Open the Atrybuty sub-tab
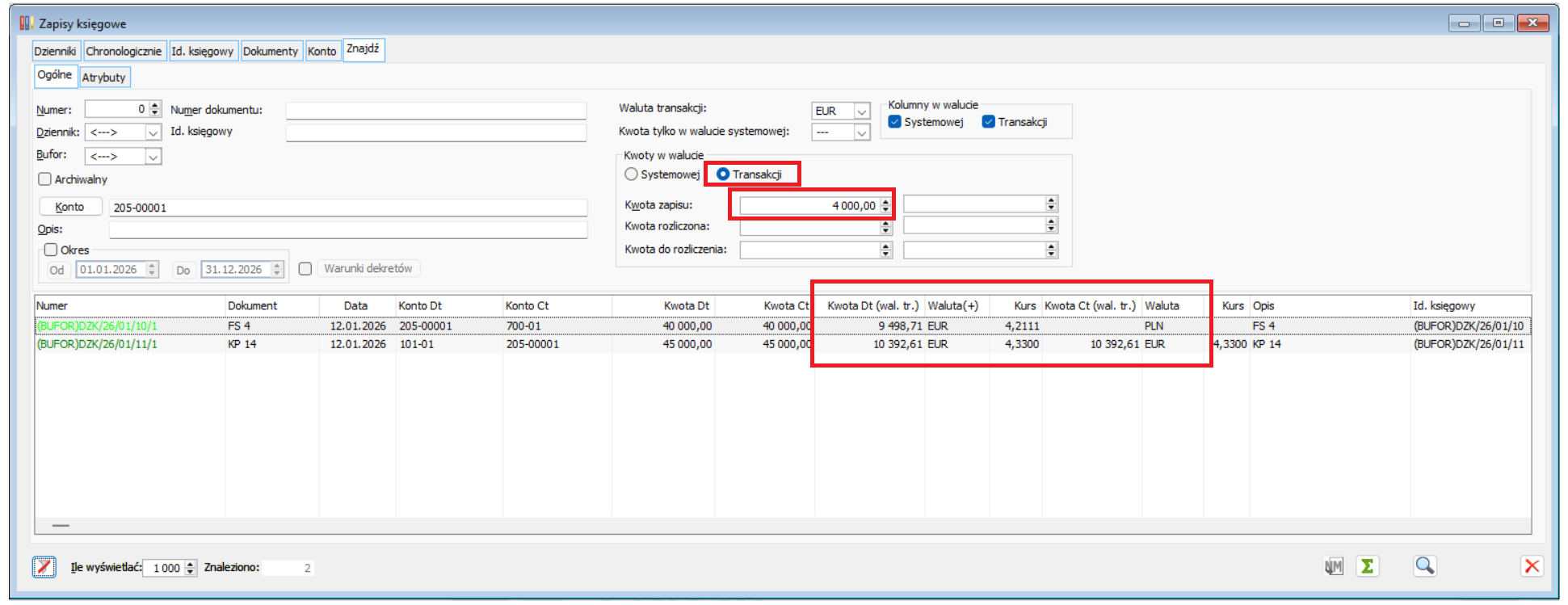The image size is (1568, 605). coord(104,78)
